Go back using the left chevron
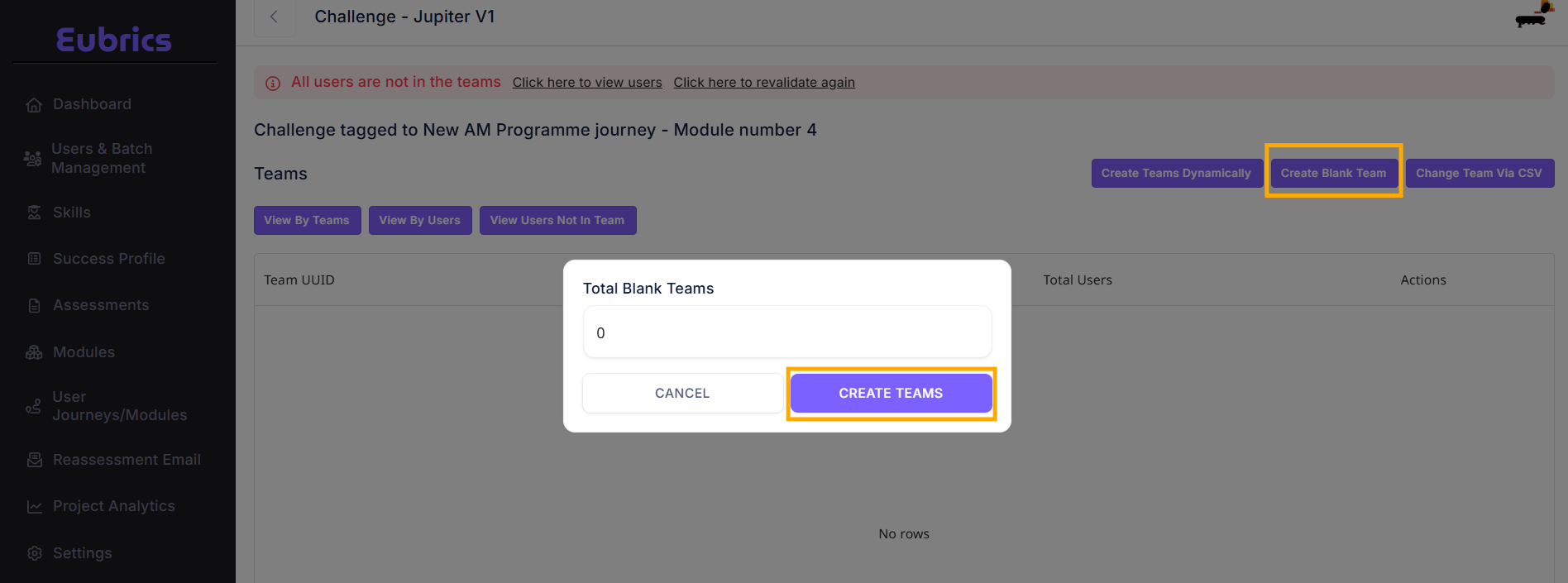Image resolution: width=1568 pixels, height=583 pixels. click(x=274, y=17)
